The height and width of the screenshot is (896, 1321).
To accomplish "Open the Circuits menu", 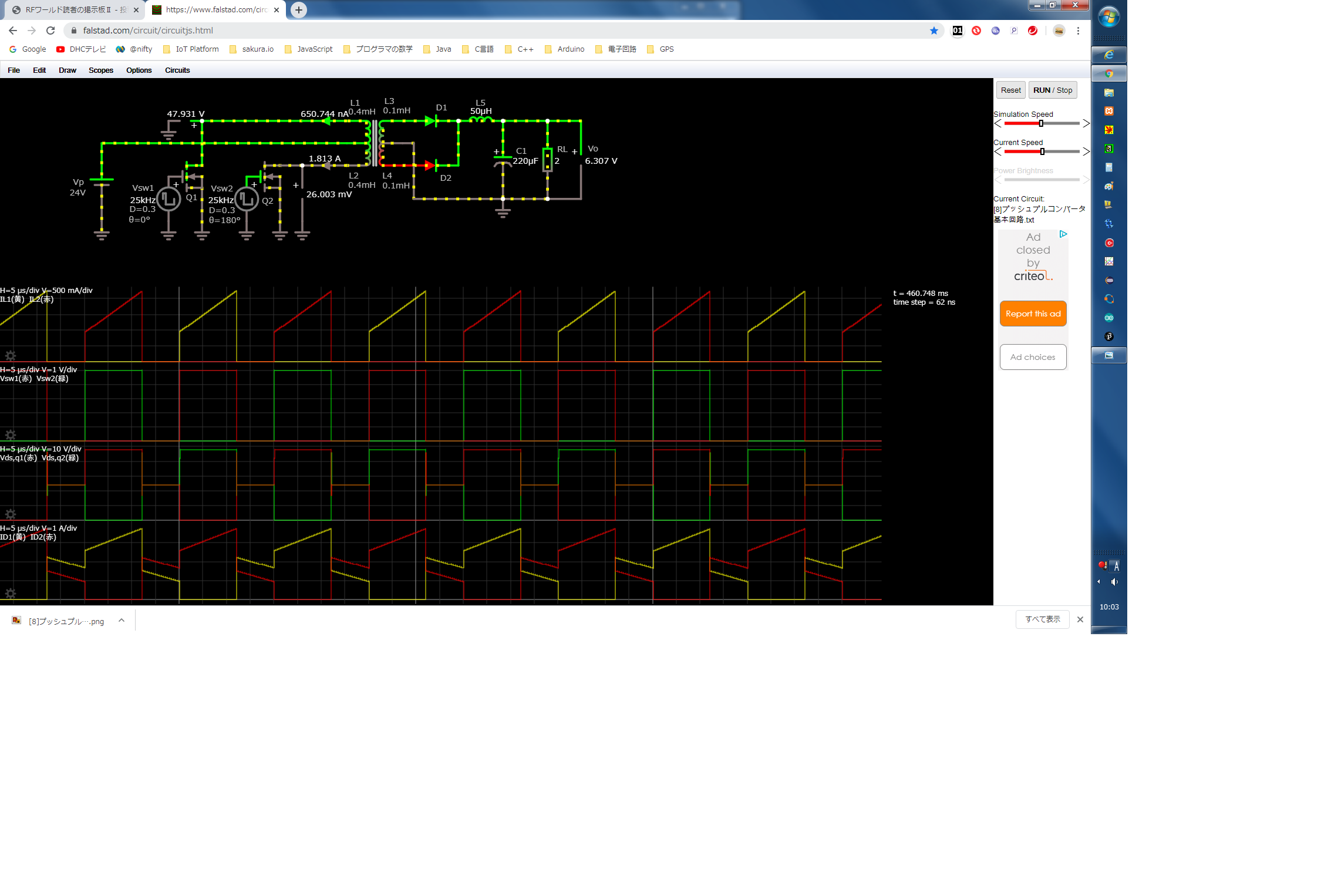I will pyautogui.click(x=177, y=70).
